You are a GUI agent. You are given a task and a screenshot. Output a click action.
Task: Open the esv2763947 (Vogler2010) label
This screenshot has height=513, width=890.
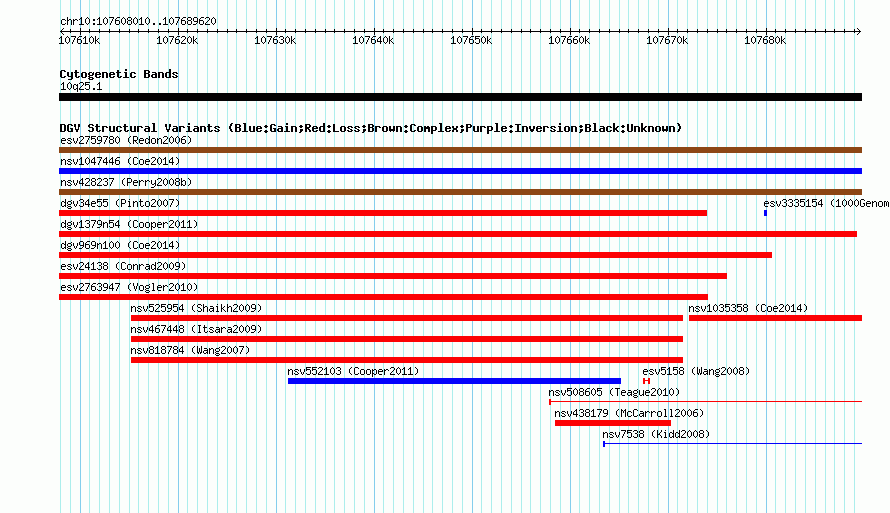coord(129,287)
